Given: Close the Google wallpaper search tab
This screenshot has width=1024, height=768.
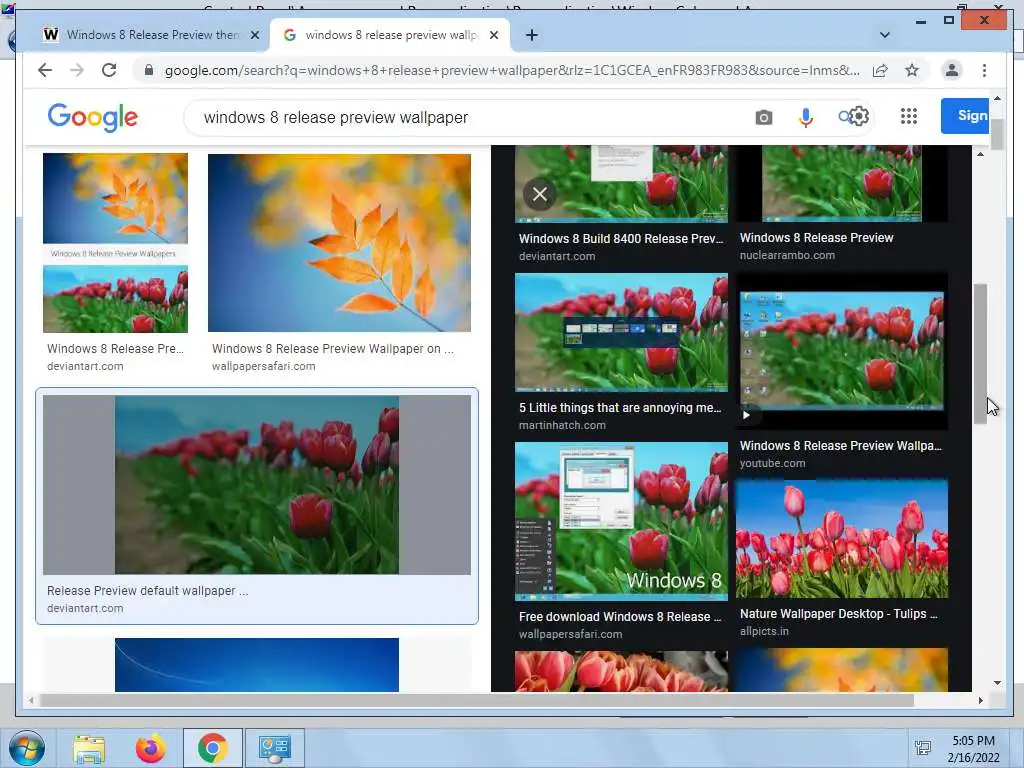Looking at the screenshot, I should coord(494,35).
